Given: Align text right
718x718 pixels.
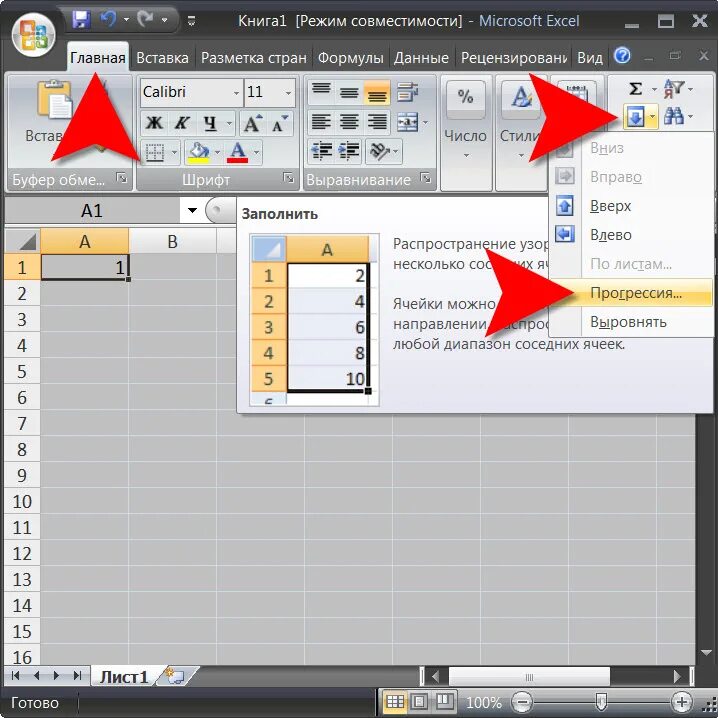Looking at the screenshot, I should click(377, 122).
